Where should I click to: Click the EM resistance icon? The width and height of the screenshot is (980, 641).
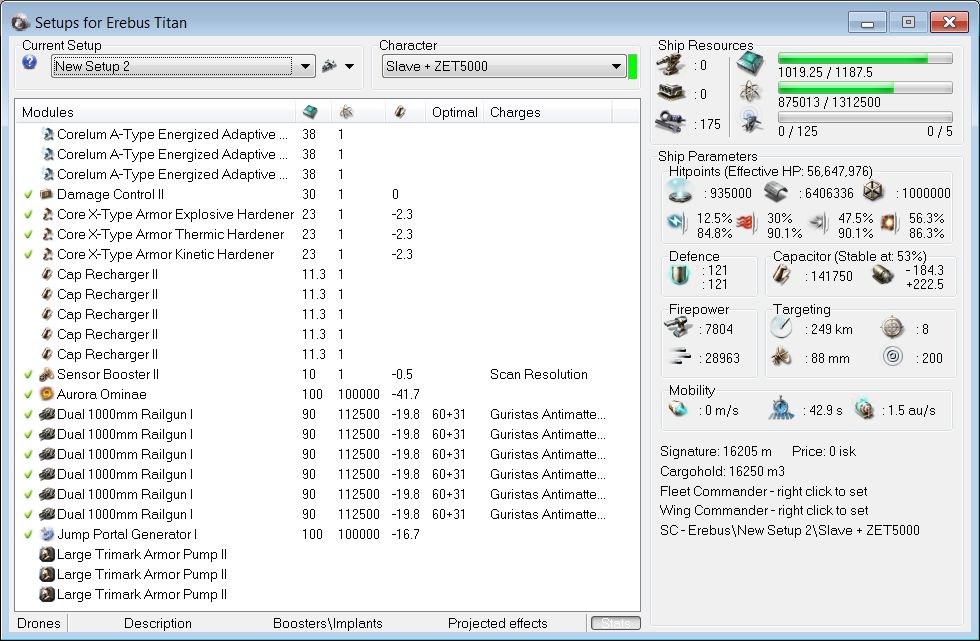tap(677, 222)
